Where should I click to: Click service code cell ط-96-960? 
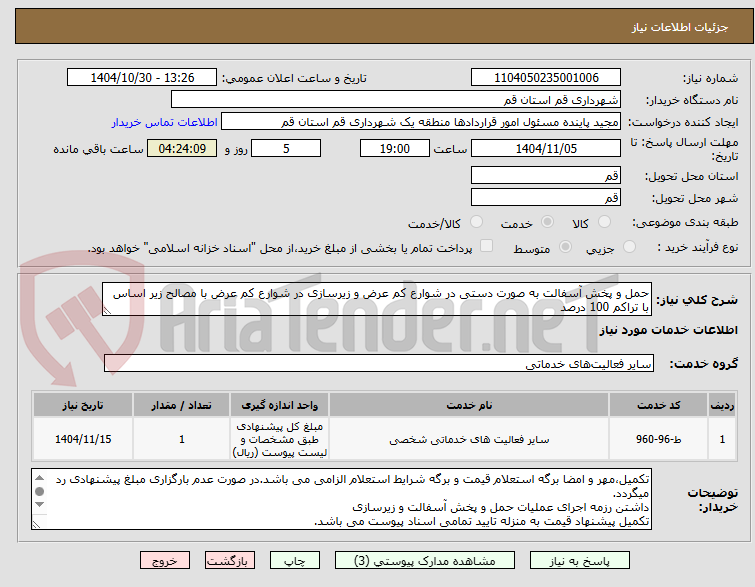(x=658, y=439)
